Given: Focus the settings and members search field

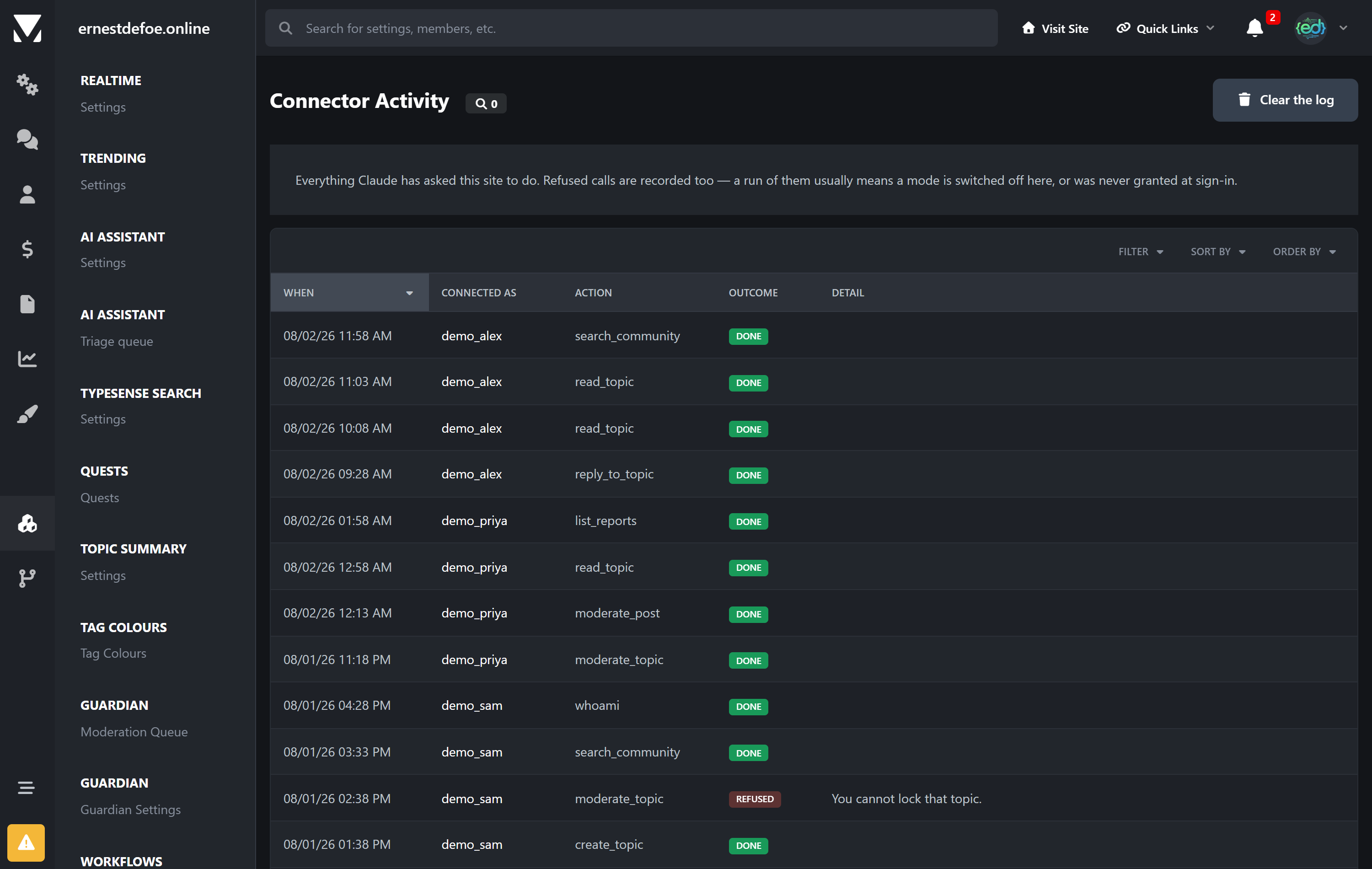Looking at the screenshot, I should pos(631,28).
